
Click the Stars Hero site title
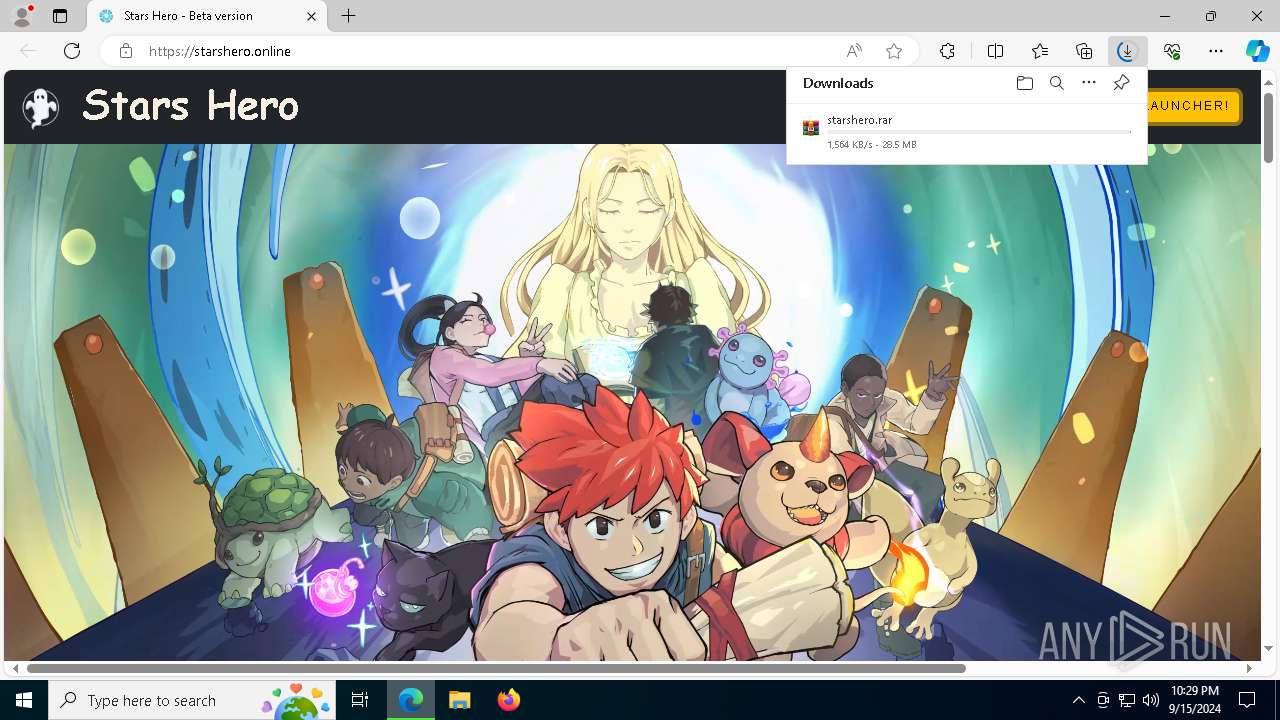pos(190,105)
